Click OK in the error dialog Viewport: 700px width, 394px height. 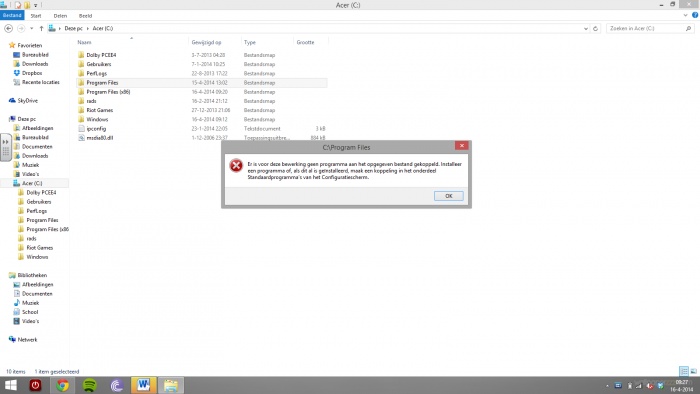[449, 196]
